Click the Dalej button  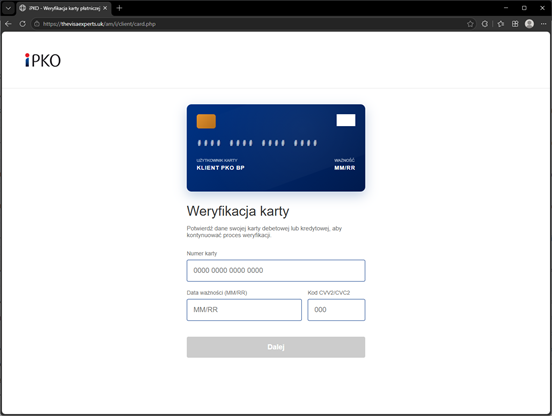[276, 347]
